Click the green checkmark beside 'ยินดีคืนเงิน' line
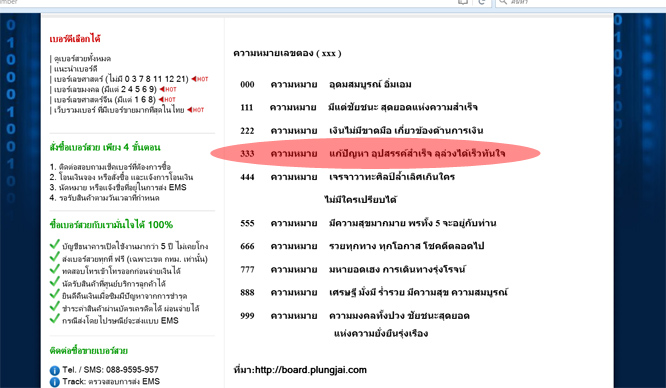Viewport: 666px width, 388px height. [54, 294]
